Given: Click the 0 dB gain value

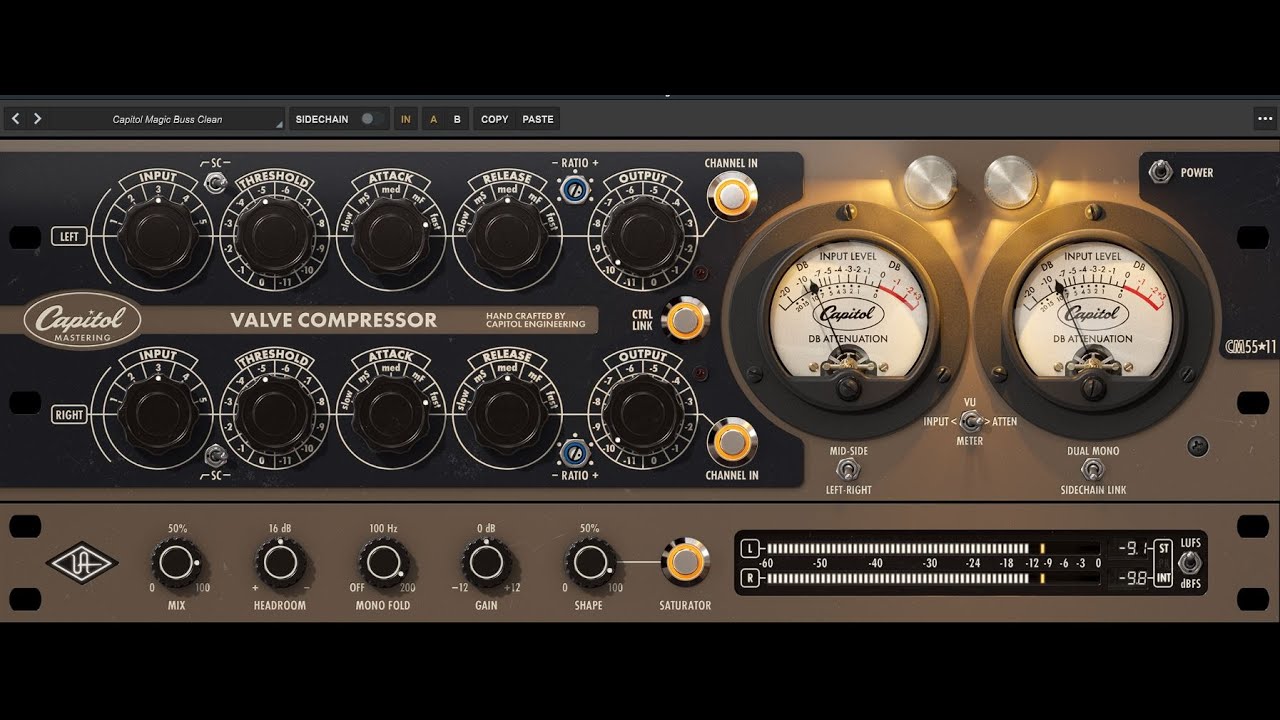Looking at the screenshot, I should 486,528.
